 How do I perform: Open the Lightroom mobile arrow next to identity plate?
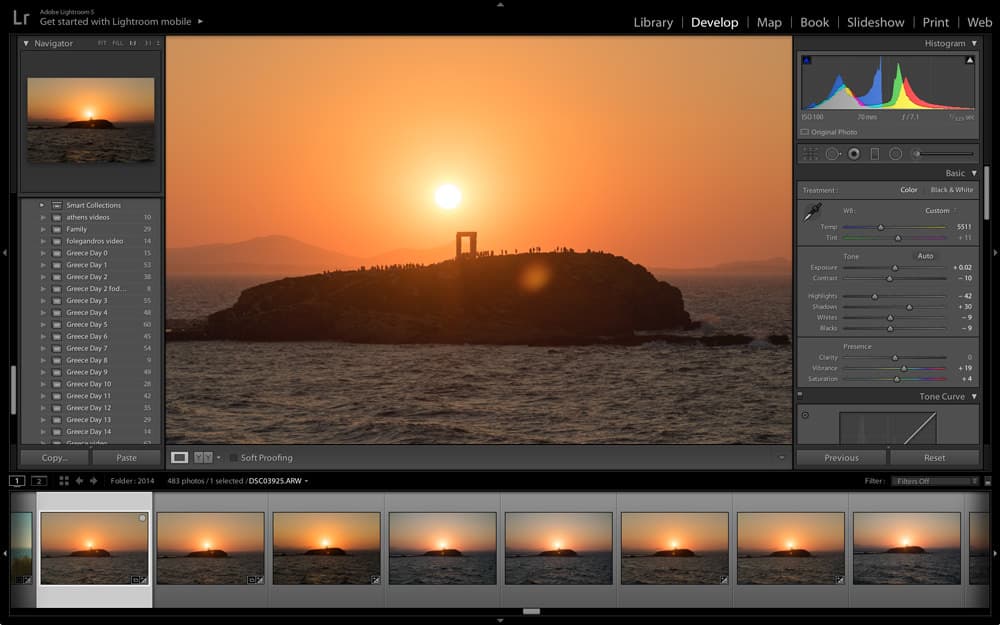tap(200, 22)
